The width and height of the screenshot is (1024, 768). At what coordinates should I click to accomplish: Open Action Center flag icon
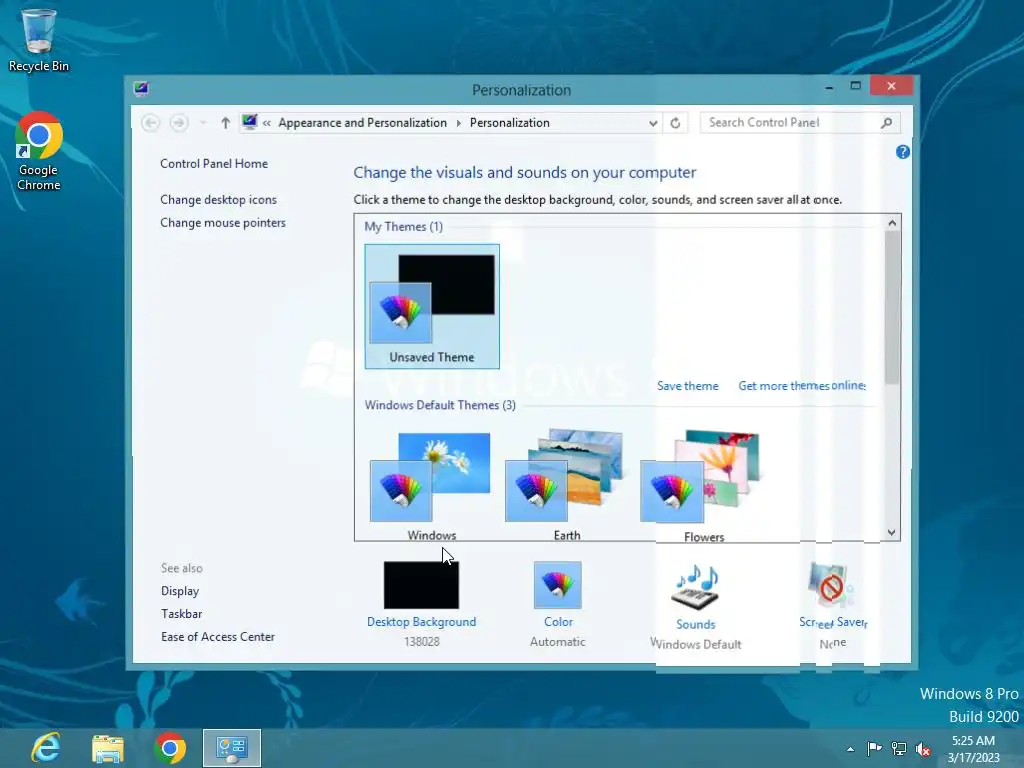(874, 748)
